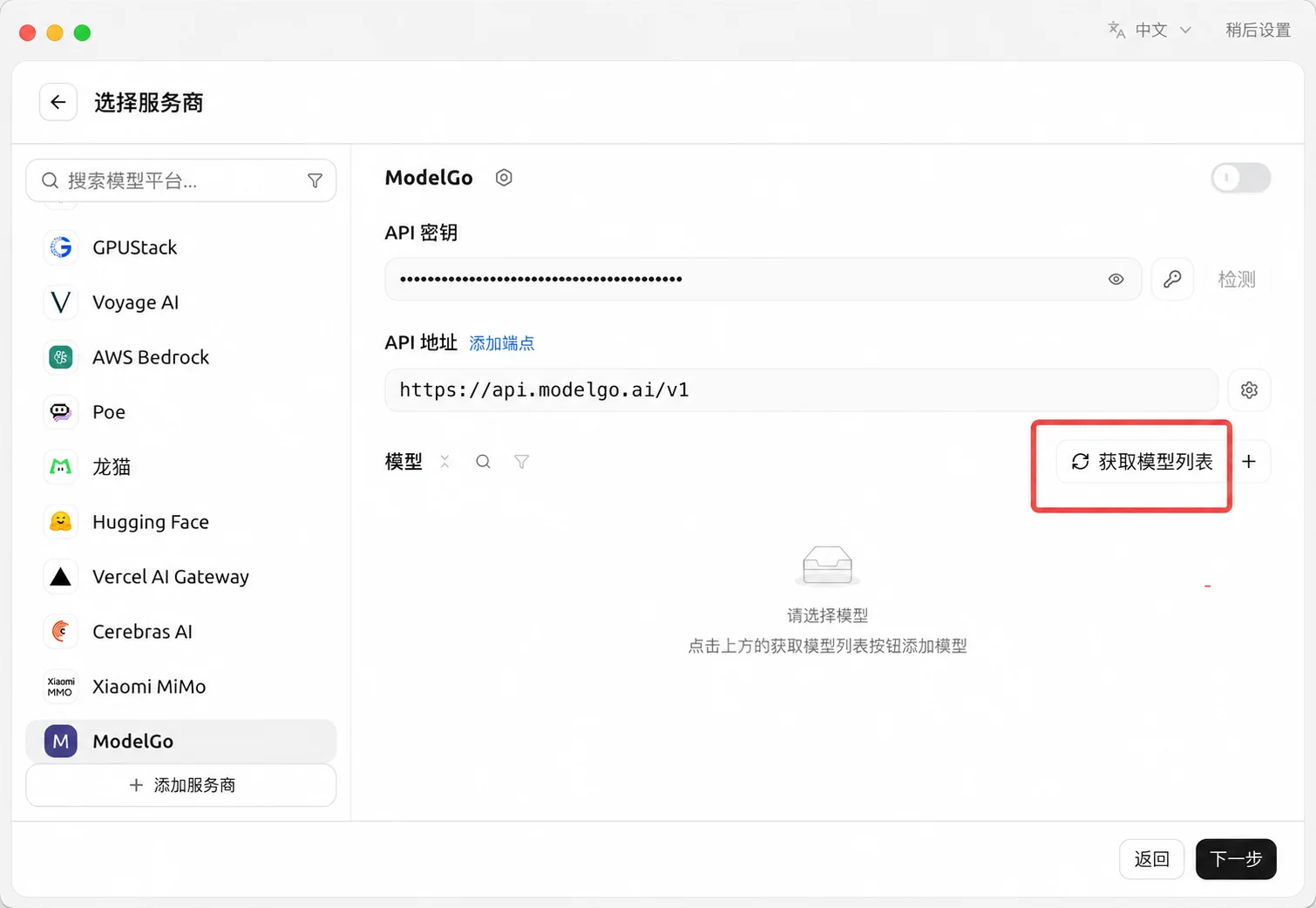Click the 添加端点 link

point(502,343)
